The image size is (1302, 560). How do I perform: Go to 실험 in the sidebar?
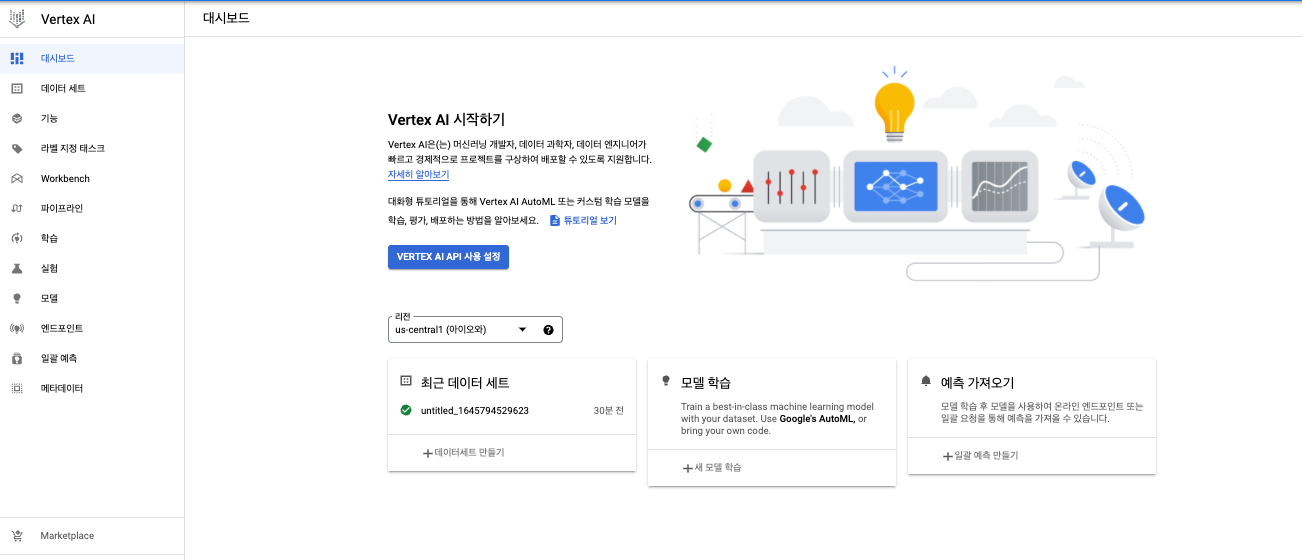pyautogui.click(x=92, y=269)
